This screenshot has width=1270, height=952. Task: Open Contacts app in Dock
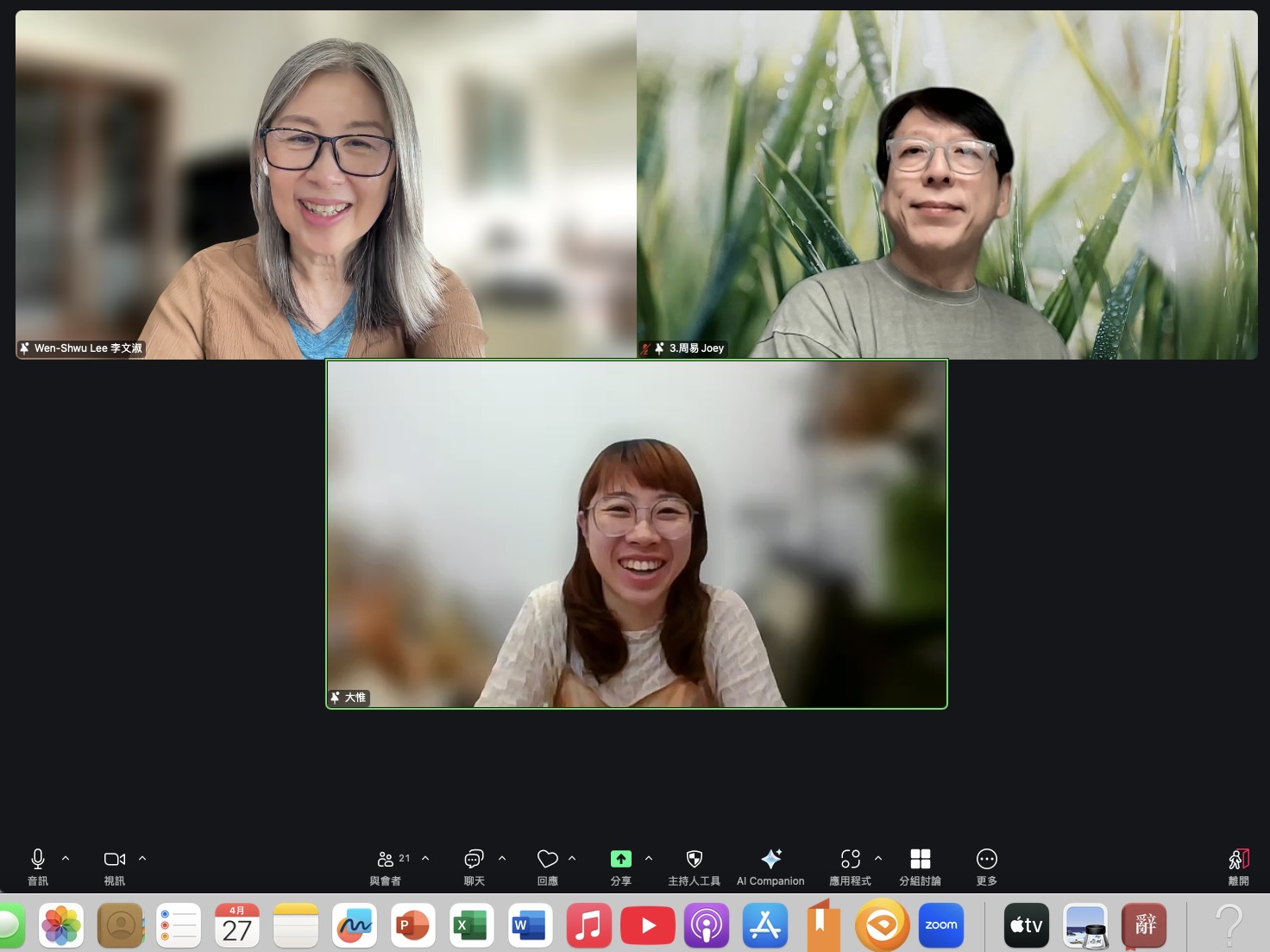click(x=120, y=926)
